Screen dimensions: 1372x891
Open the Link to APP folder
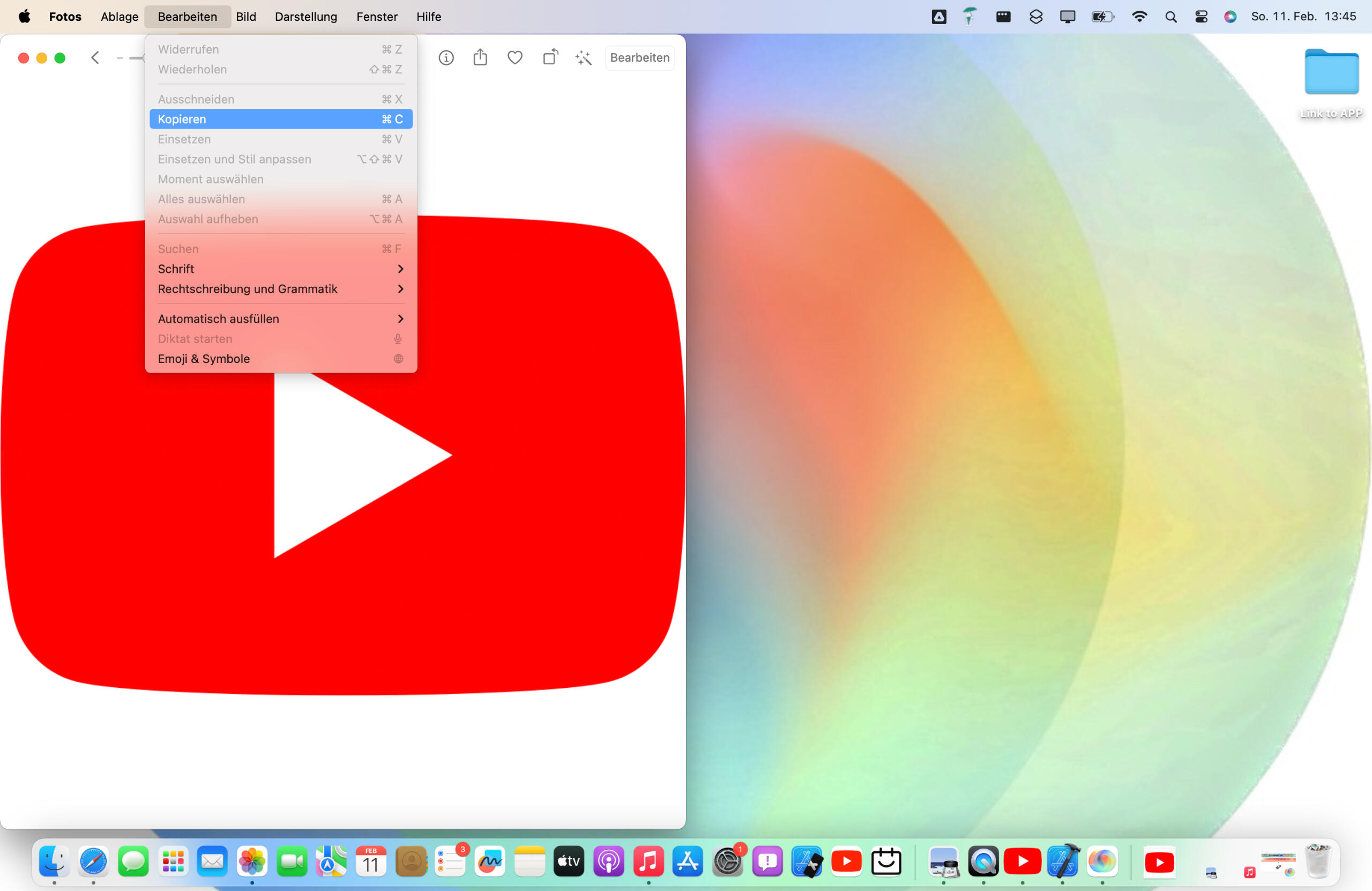pos(1331,72)
